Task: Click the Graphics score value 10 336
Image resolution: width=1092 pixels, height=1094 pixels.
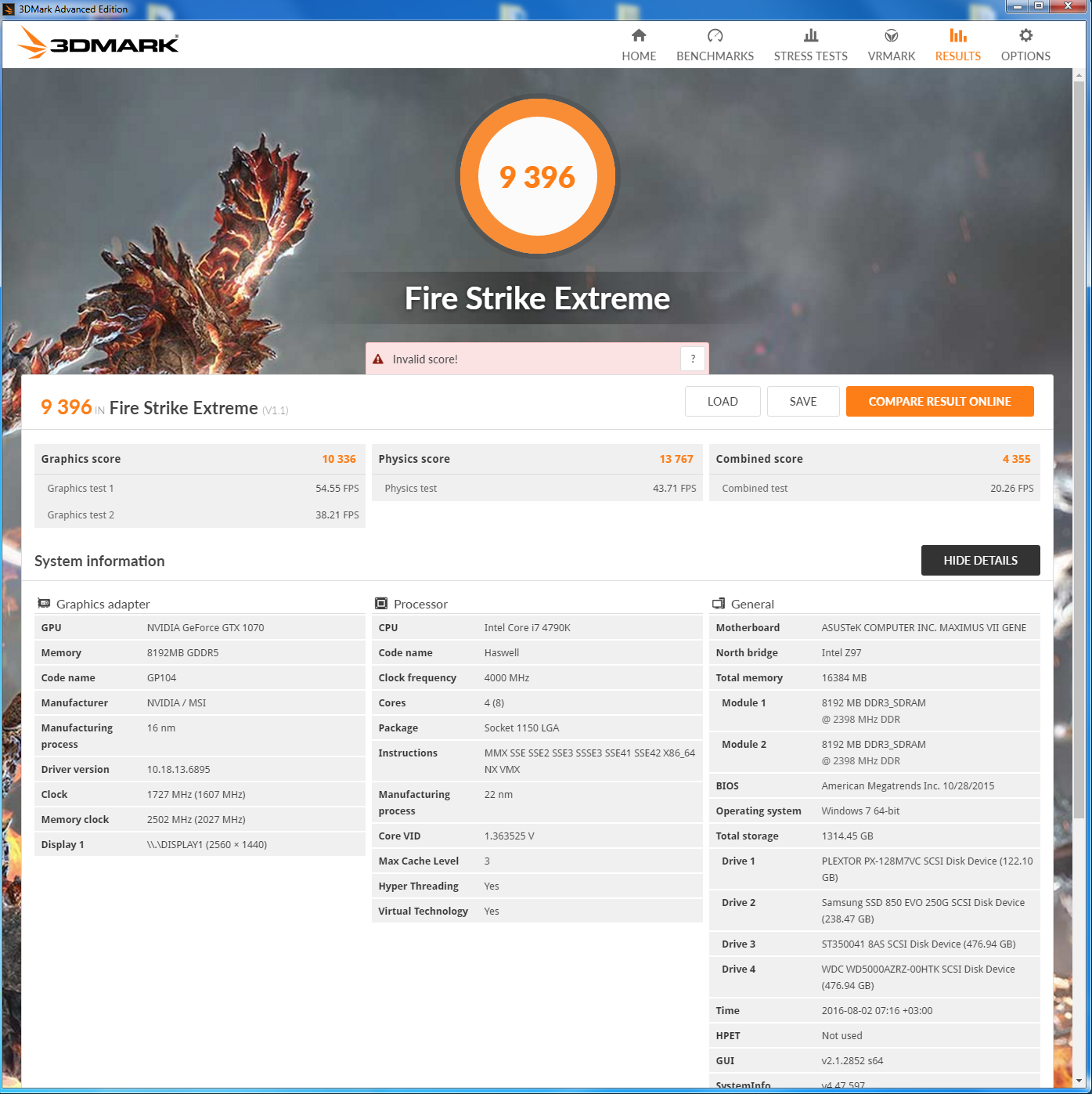Action: [x=339, y=459]
